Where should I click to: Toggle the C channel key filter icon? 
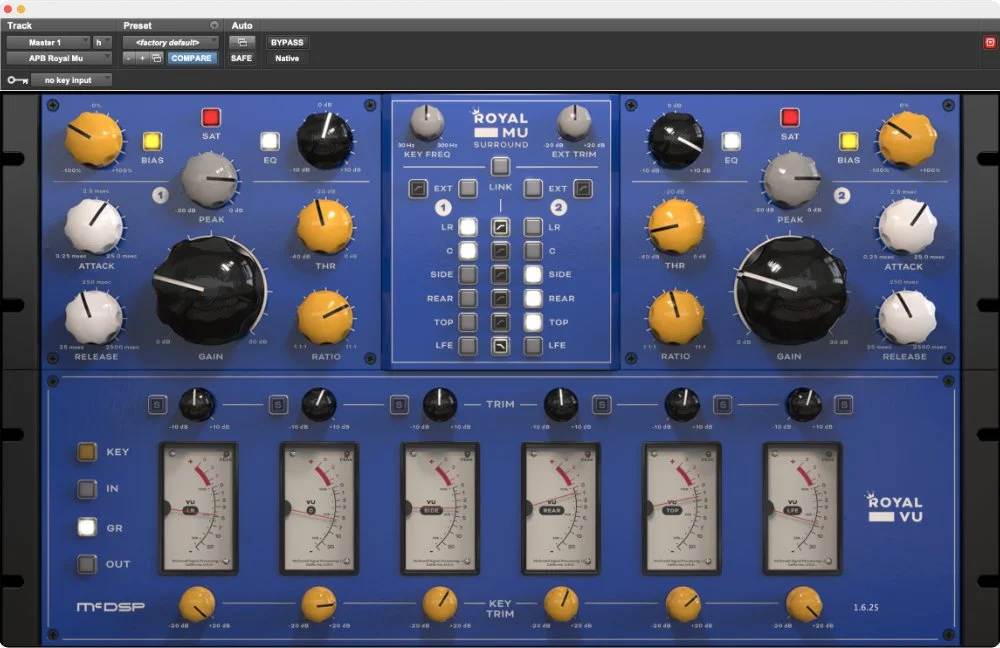coord(500,251)
